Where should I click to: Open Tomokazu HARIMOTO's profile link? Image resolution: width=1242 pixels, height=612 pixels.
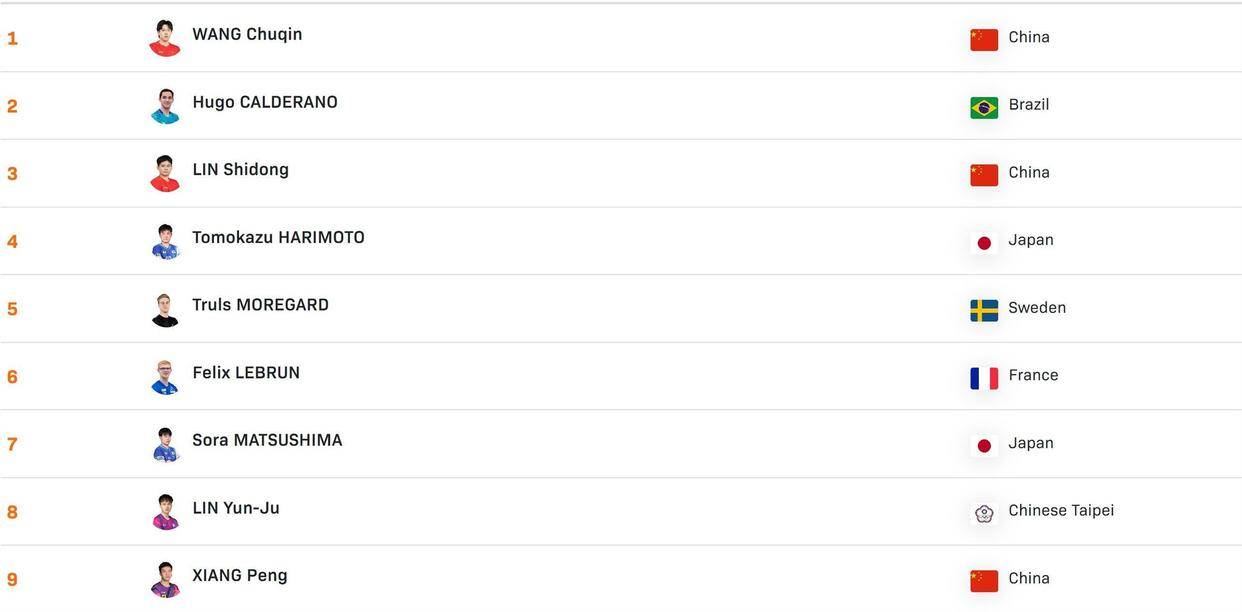tap(278, 238)
